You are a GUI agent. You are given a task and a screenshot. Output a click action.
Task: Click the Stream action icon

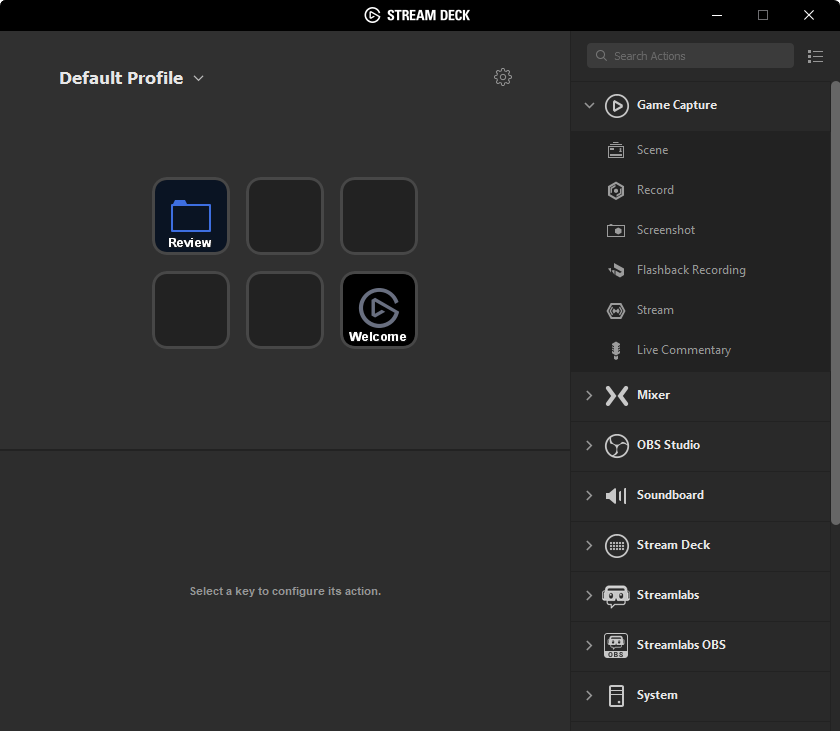[x=616, y=310]
